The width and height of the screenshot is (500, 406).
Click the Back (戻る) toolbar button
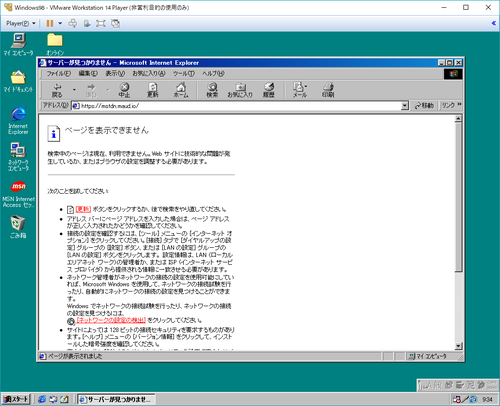click(x=57, y=90)
